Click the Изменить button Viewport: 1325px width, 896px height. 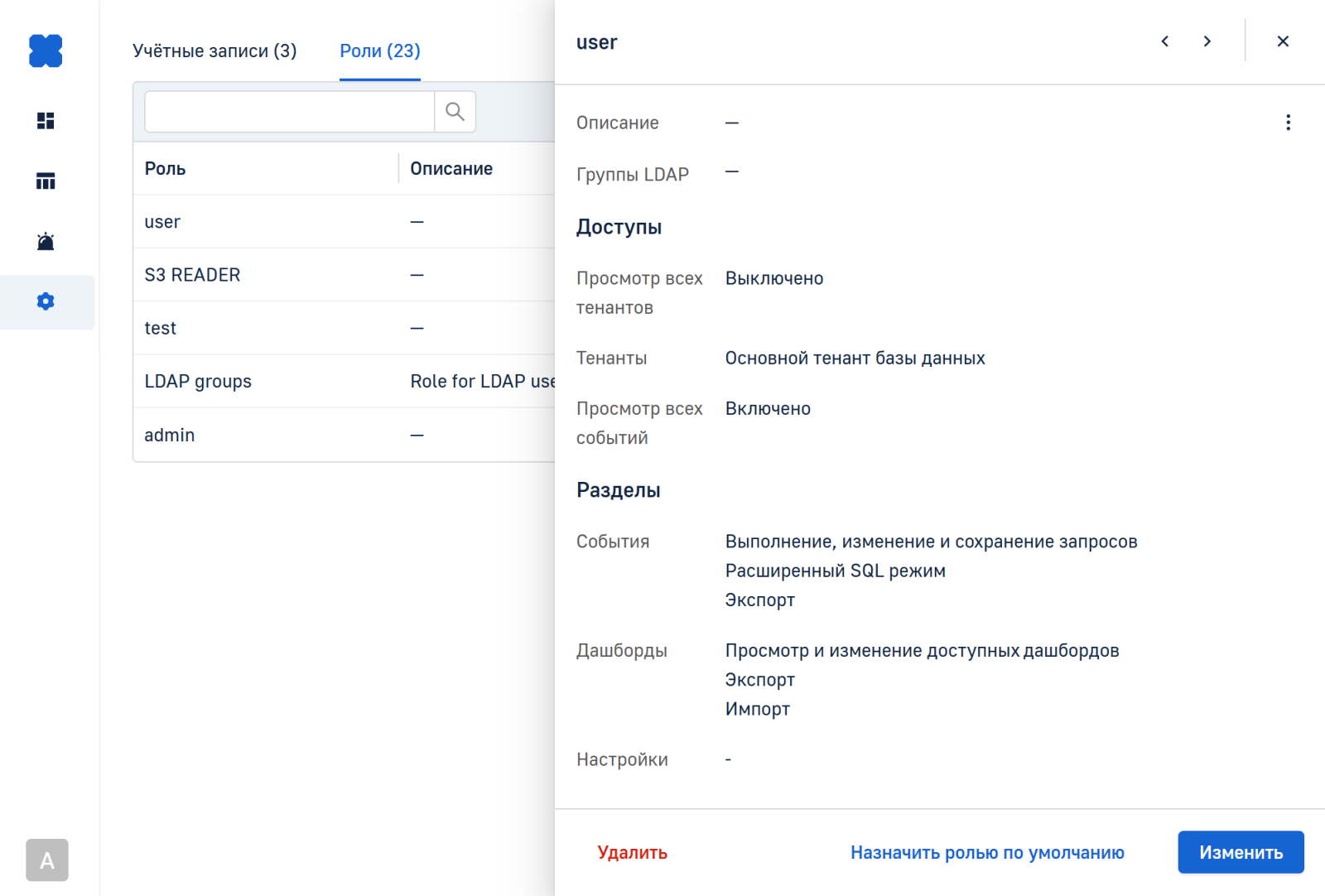point(1241,852)
